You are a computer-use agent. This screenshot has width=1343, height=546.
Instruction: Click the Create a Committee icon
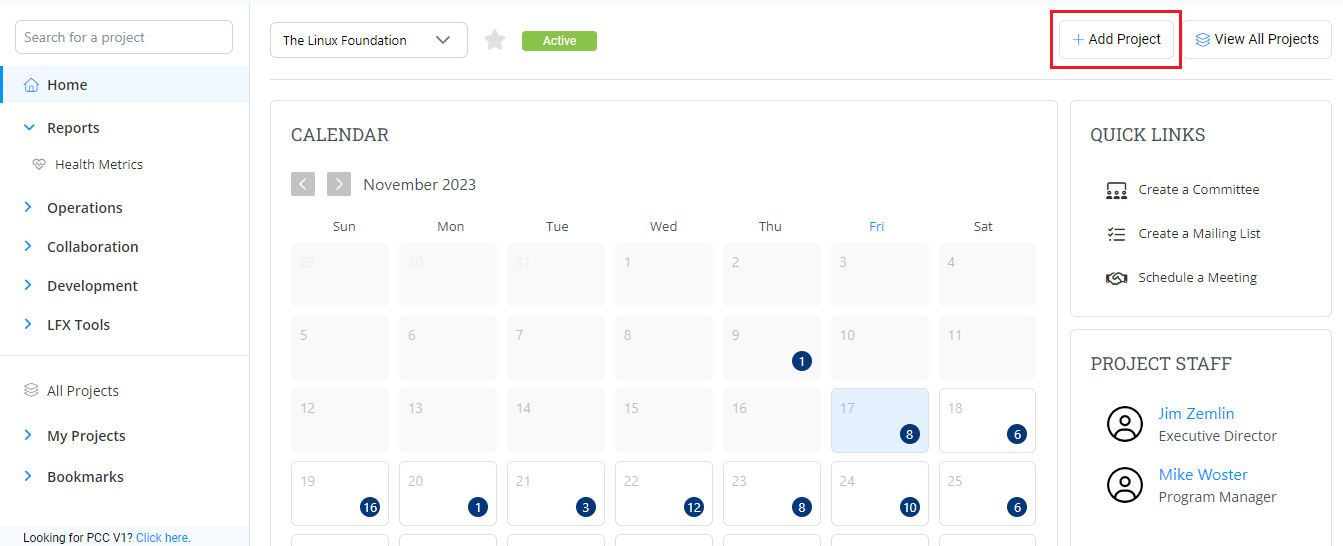point(1116,190)
